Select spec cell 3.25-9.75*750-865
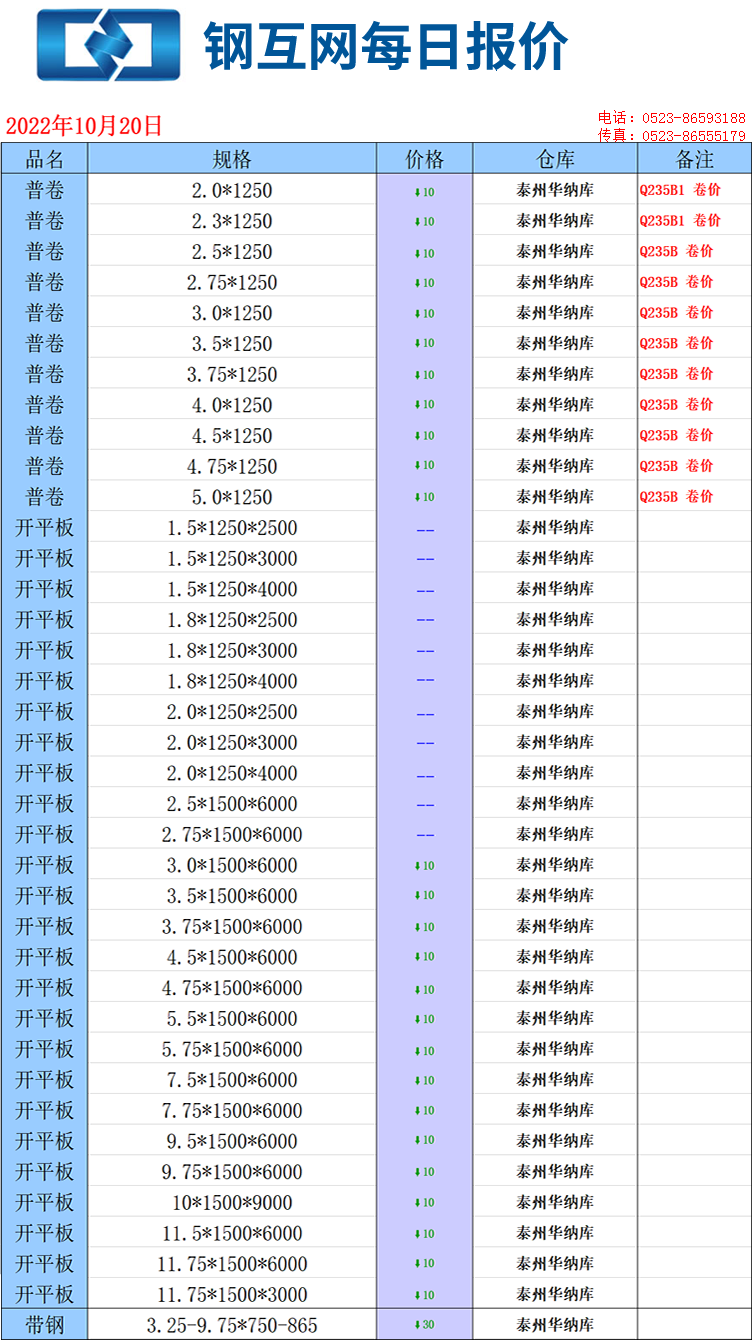Image resolution: width=752 pixels, height=1340 pixels. click(232, 1325)
